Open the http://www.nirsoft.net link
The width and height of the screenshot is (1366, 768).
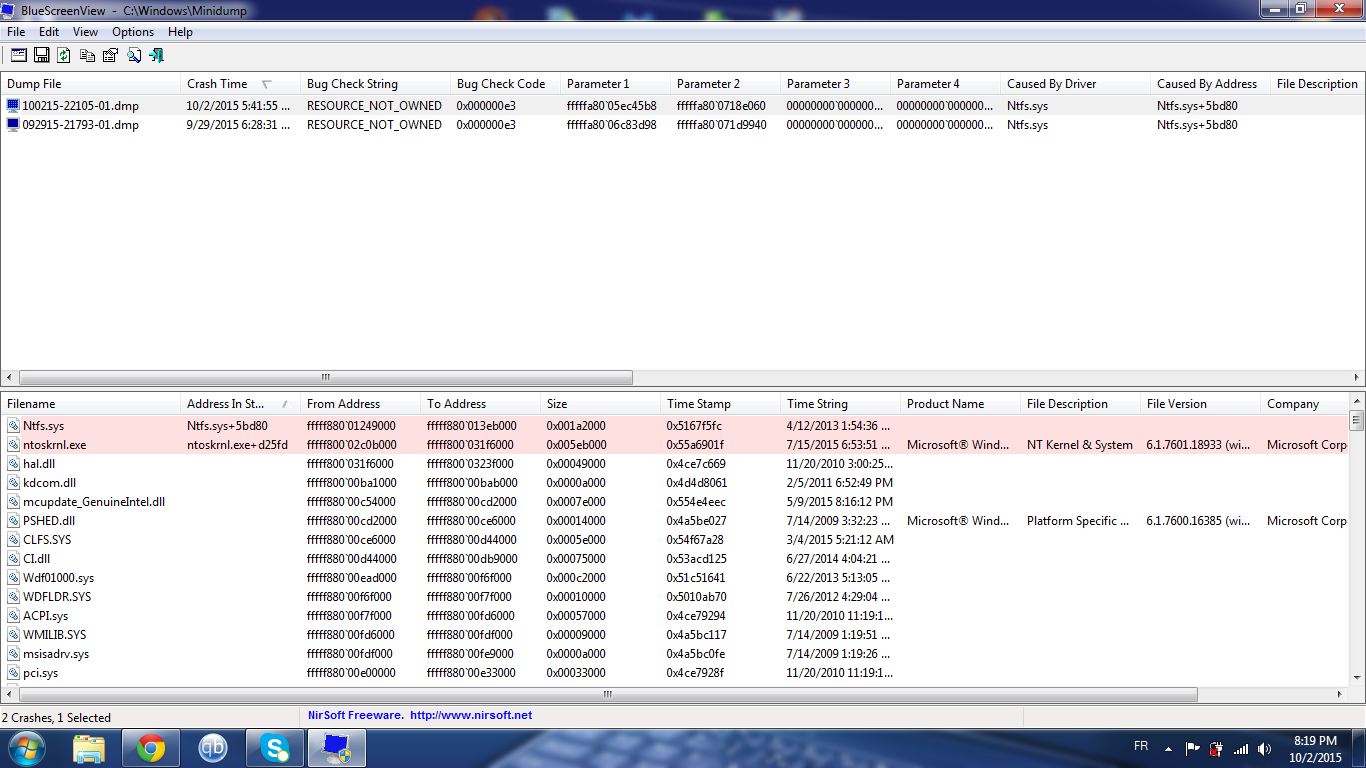tap(471, 715)
